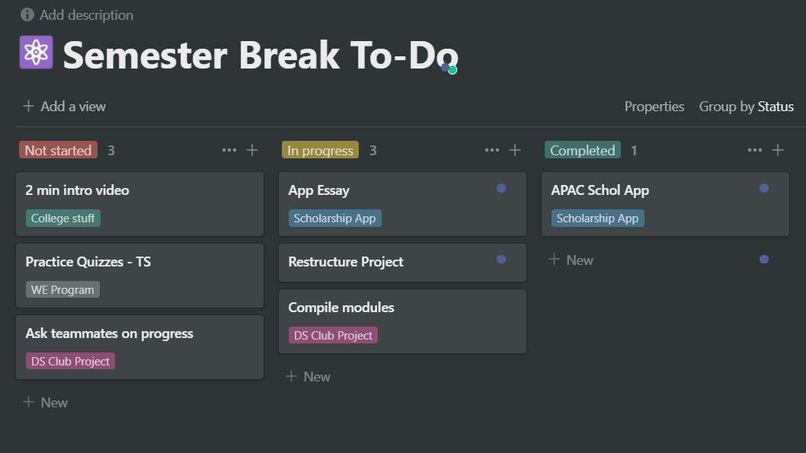Click Add a view
806x453 pixels.
point(64,106)
